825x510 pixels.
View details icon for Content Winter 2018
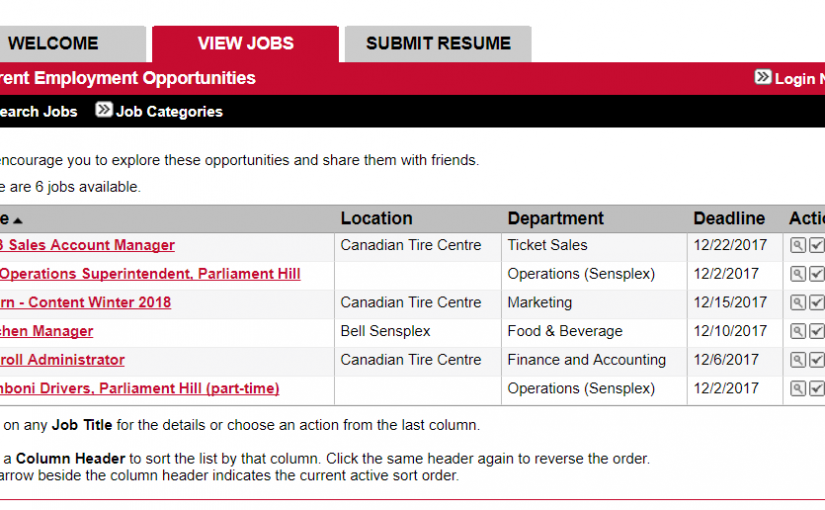[797, 303]
